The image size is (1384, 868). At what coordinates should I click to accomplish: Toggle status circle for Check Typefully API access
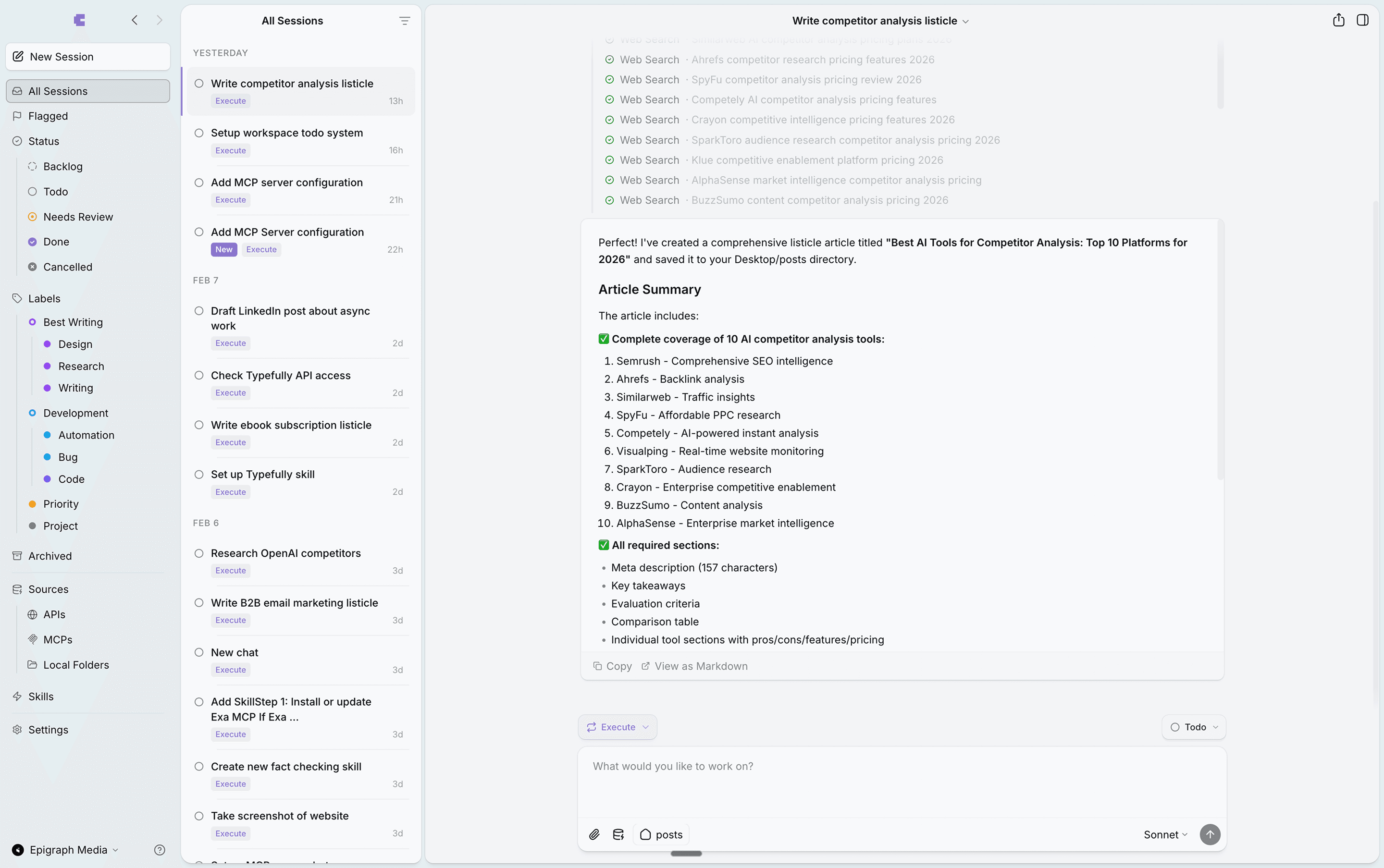pyautogui.click(x=198, y=376)
